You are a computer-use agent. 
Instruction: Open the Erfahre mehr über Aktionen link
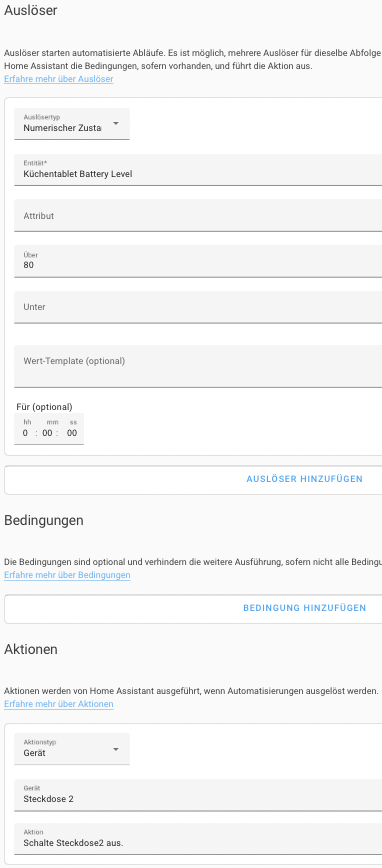pyautogui.click(x=59, y=704)
